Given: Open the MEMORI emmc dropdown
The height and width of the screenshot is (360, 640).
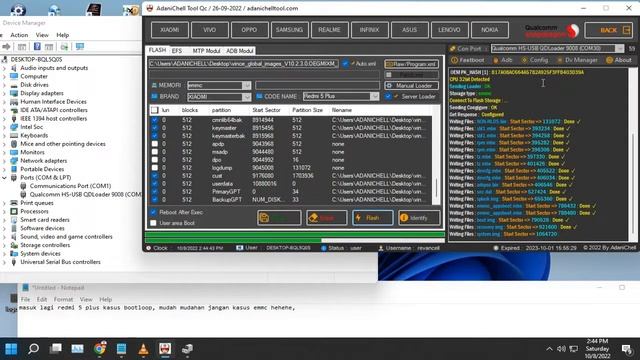Looking at the screenshot, I should (247, 85).
